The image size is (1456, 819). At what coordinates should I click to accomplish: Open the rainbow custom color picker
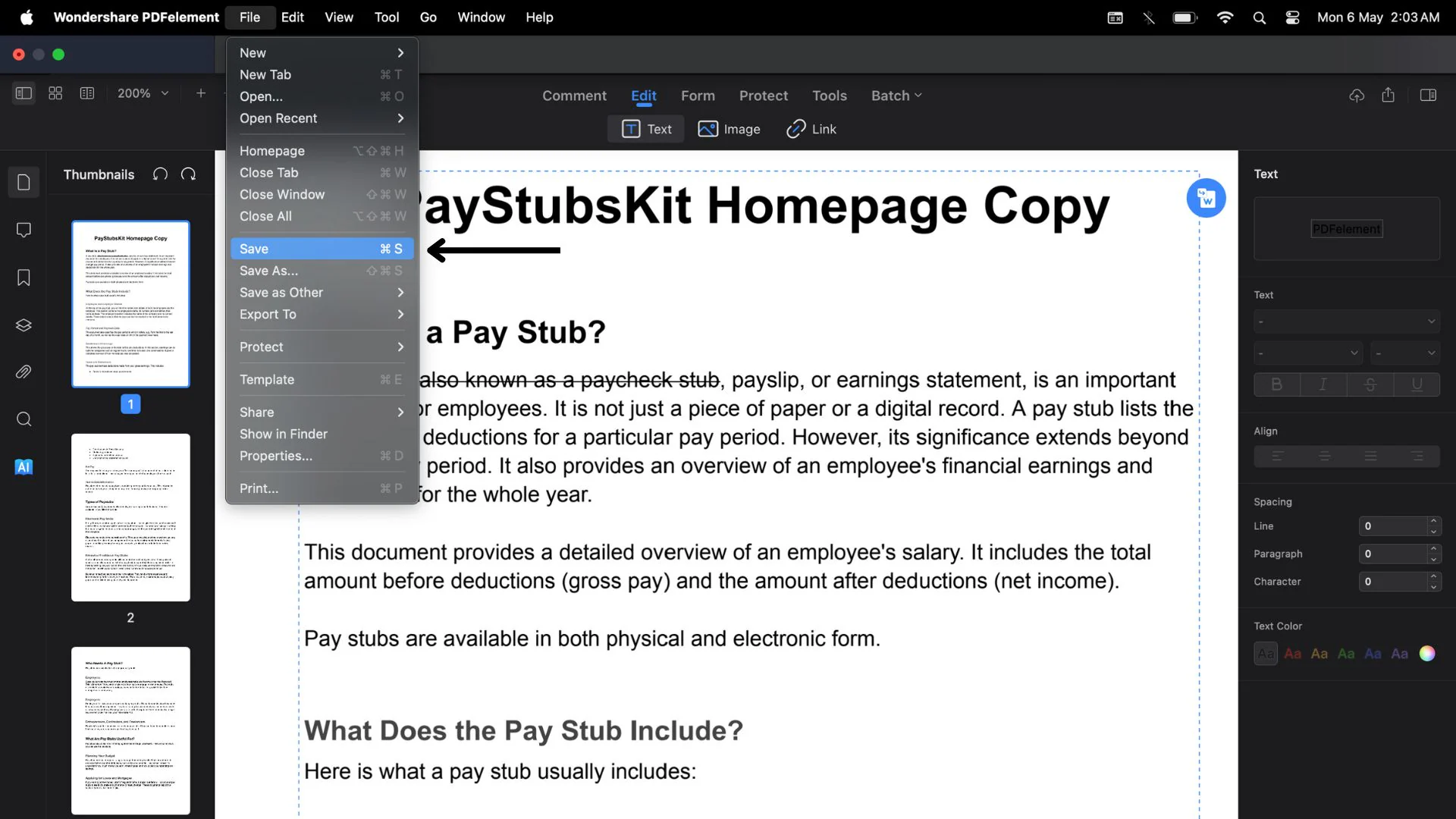point(1427,654)
